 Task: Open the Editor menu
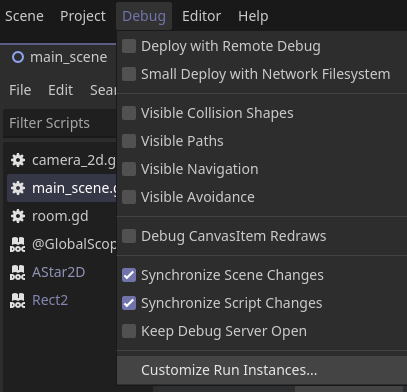pyautogui.click(x=201, y=16)
